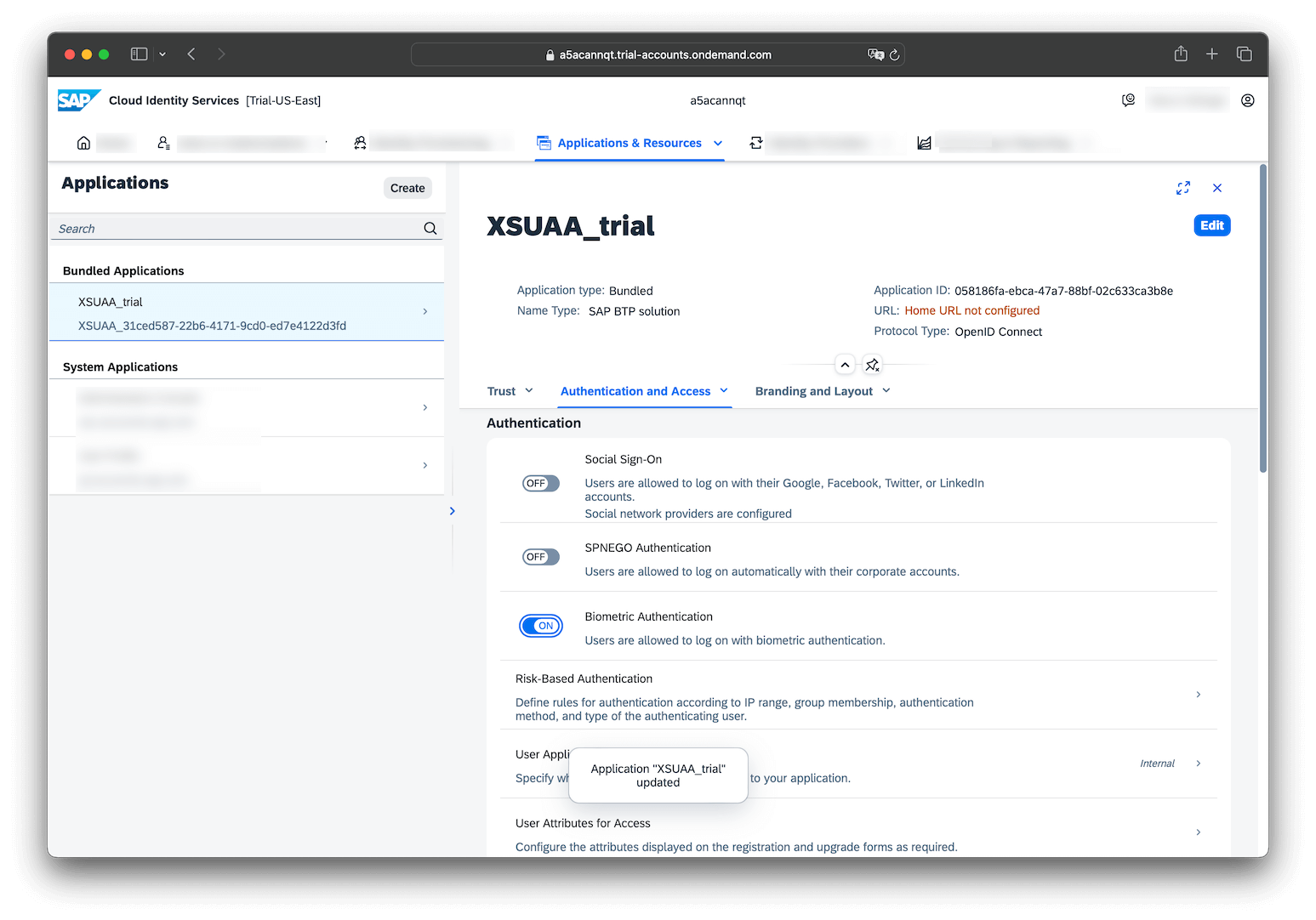Click the search magnifier in Applications panel
Viewport: 1316px width, 920px height.
click(x=430, y=228)
